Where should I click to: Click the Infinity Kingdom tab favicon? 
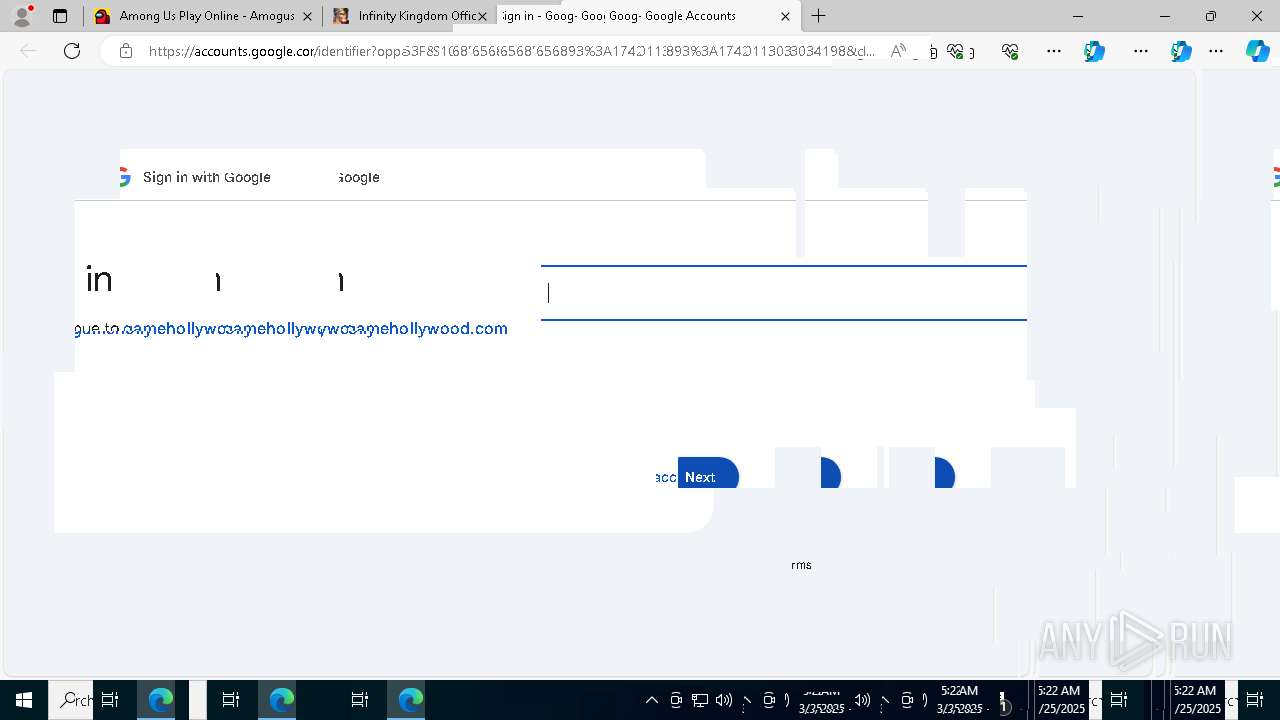(341, 16)
